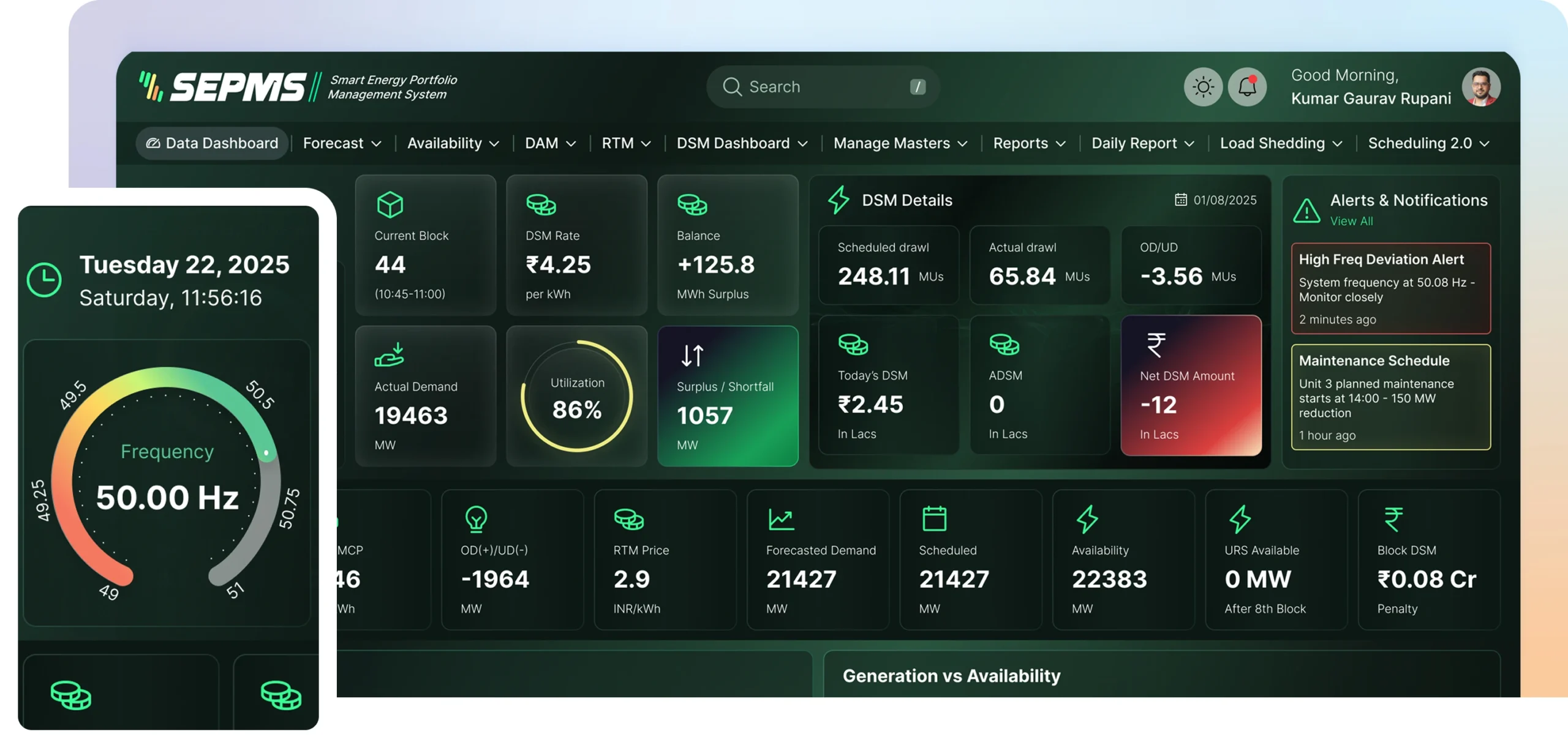Expand the Daily Report dropdown menu
This screenshot has height=748, width=1568.
(x=1142, y=143)
